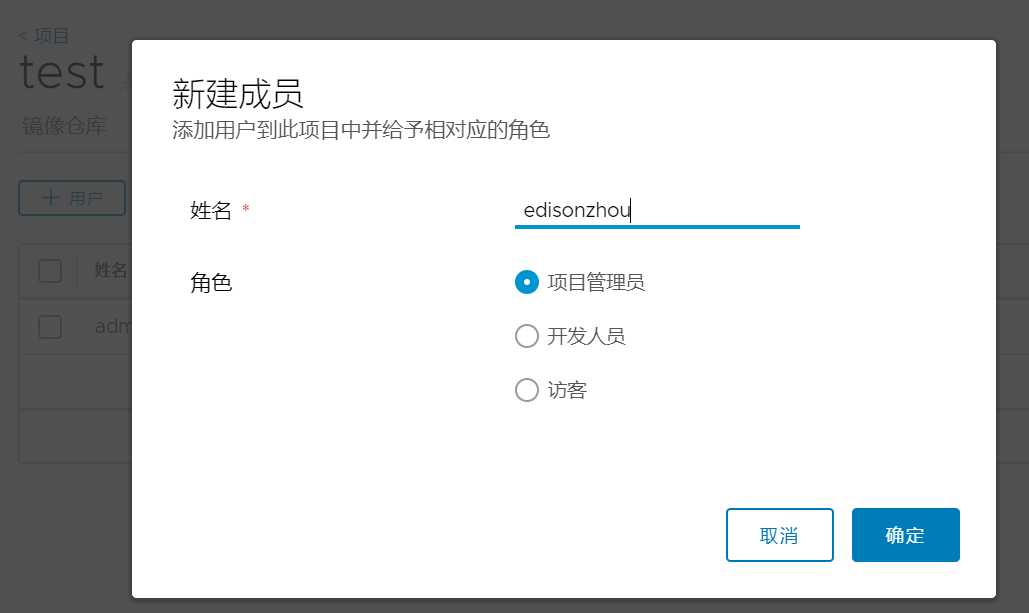Select the 项目管理员 radio button

[x=527, y=283]
